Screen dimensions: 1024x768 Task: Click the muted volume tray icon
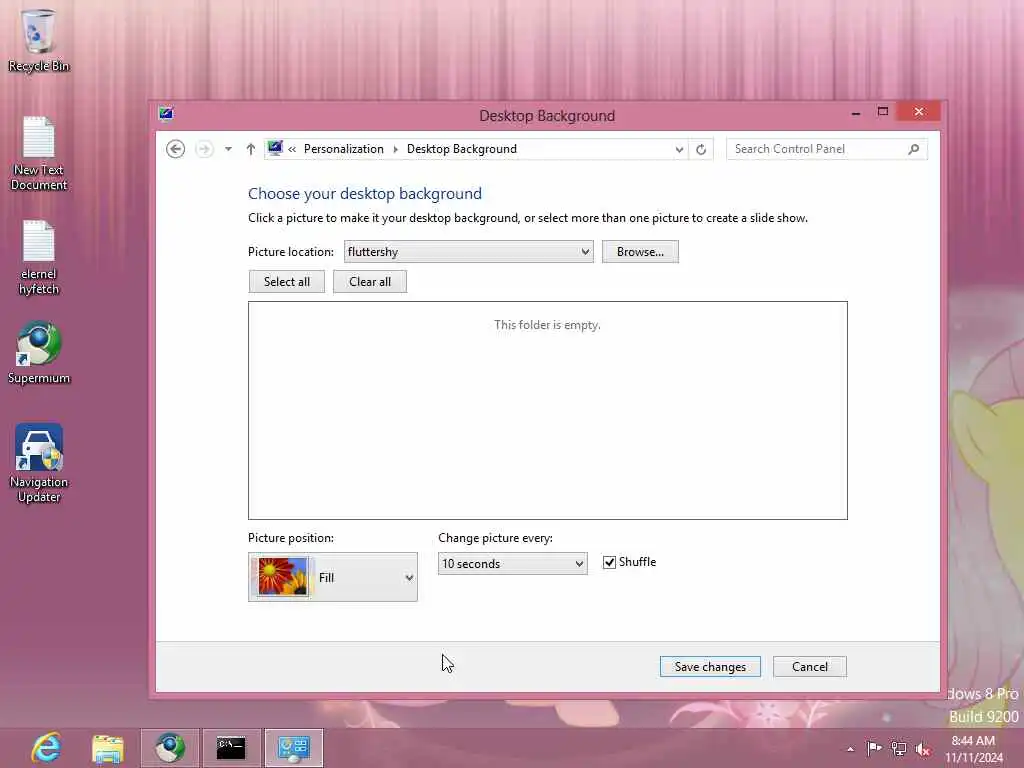coord(922,749)
